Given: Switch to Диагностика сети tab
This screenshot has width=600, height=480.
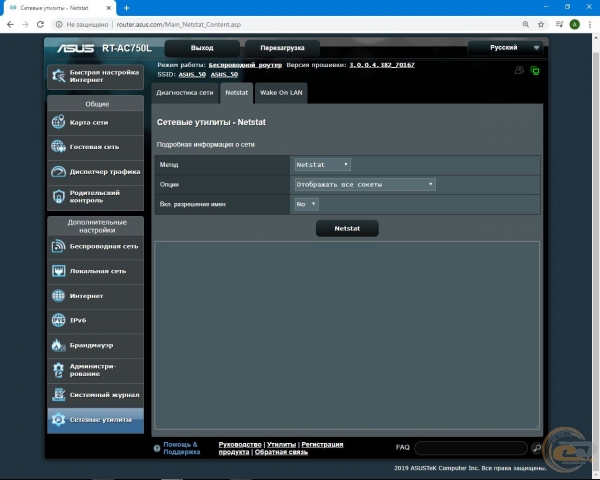Looking at the screenshot, I should tap(185, 92).
